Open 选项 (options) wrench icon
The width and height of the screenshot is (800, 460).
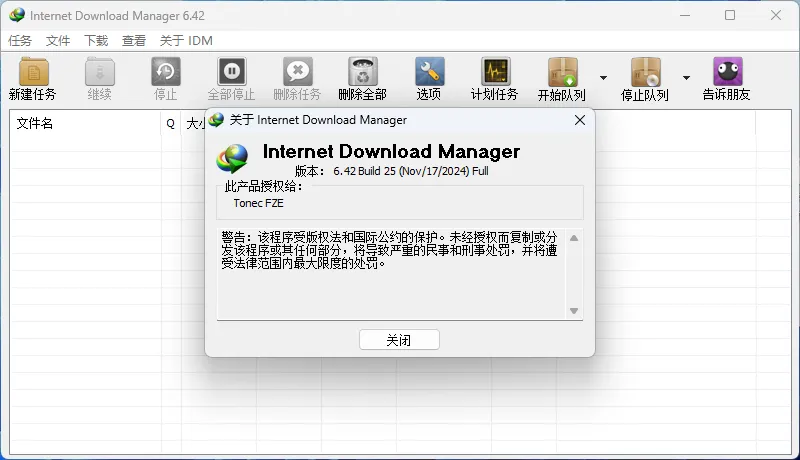click(429, 72)
